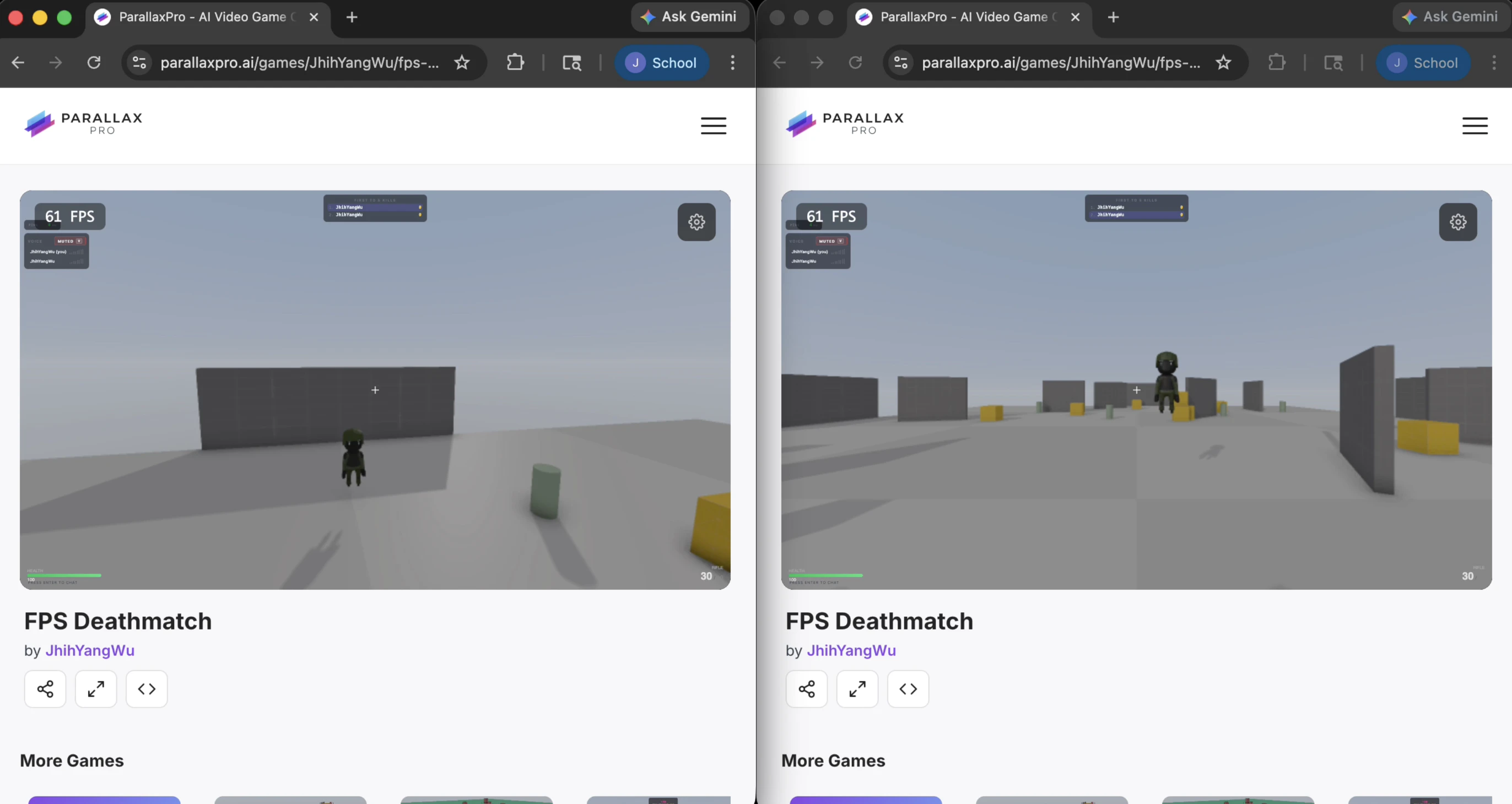Expand hamburger menu in right ParallaxPro page
1512x804 pixels.
(1474, 126)
